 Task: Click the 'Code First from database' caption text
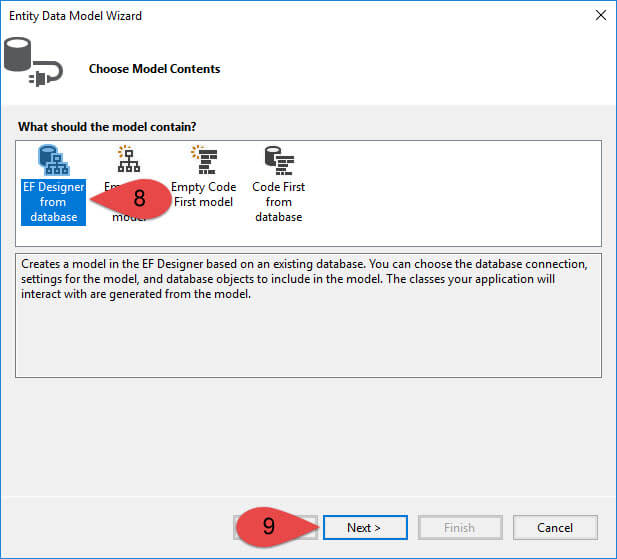point(278,201)
